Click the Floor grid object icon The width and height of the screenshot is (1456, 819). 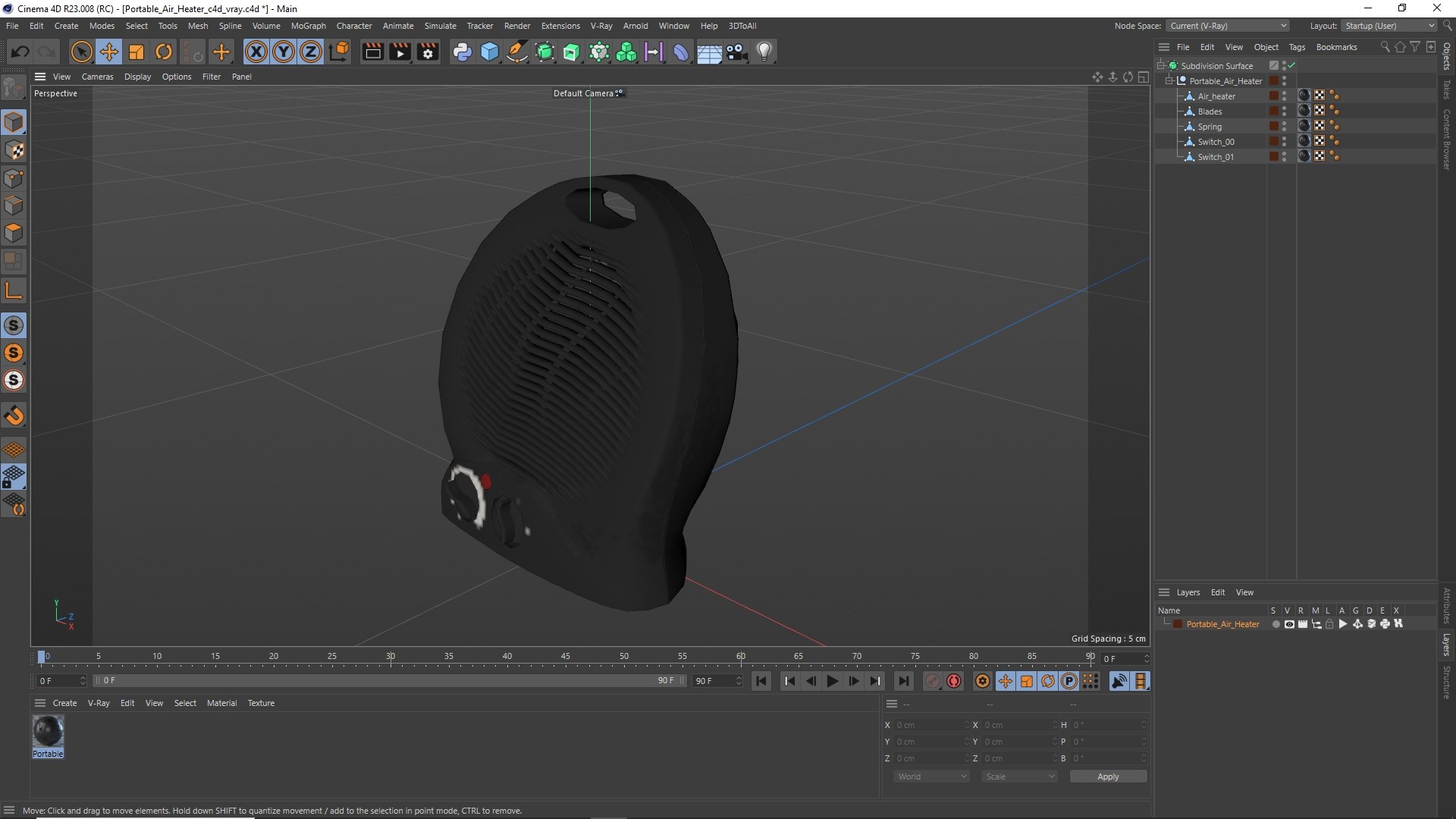(709, 52)
